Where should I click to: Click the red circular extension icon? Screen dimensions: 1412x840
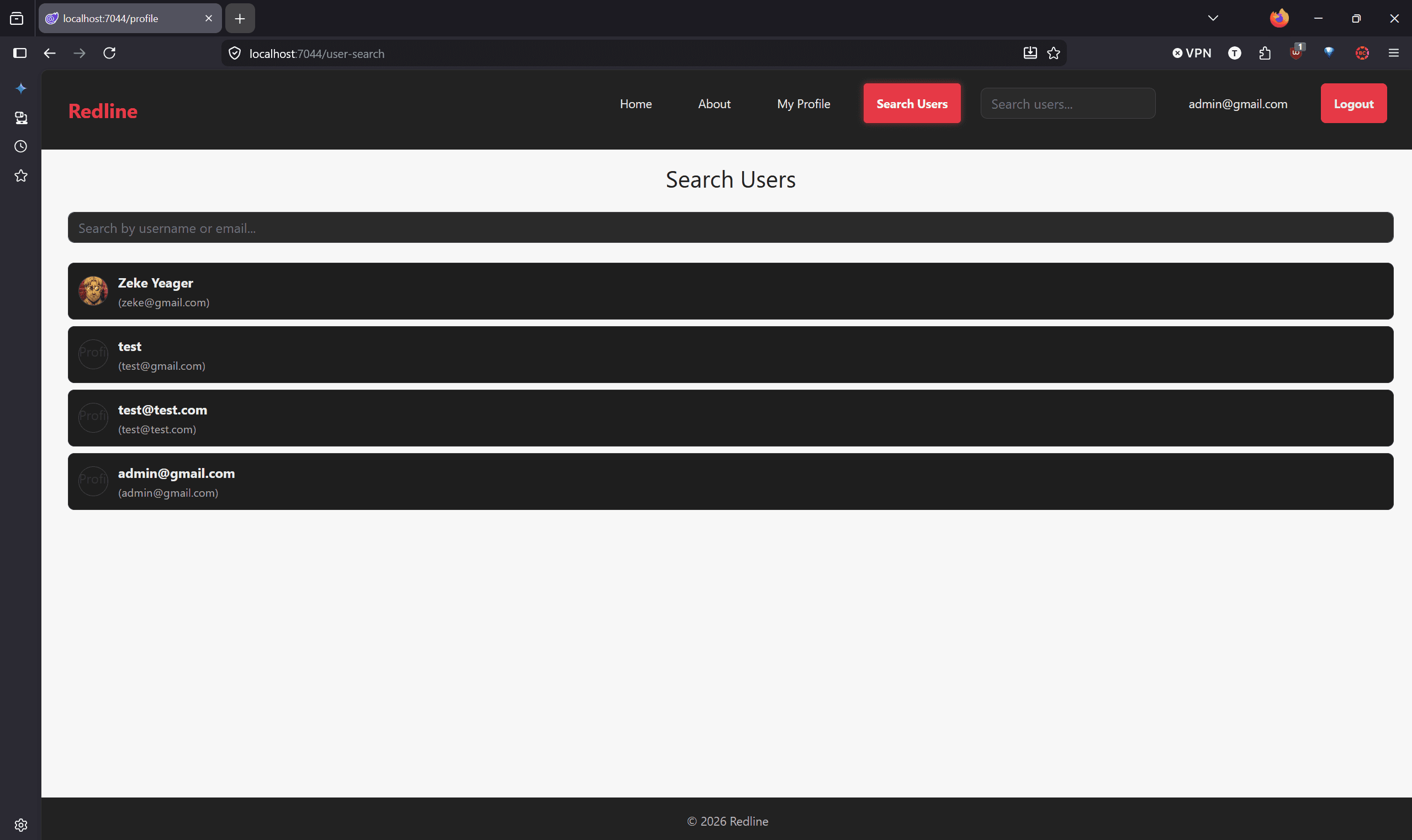(1362, 53)
